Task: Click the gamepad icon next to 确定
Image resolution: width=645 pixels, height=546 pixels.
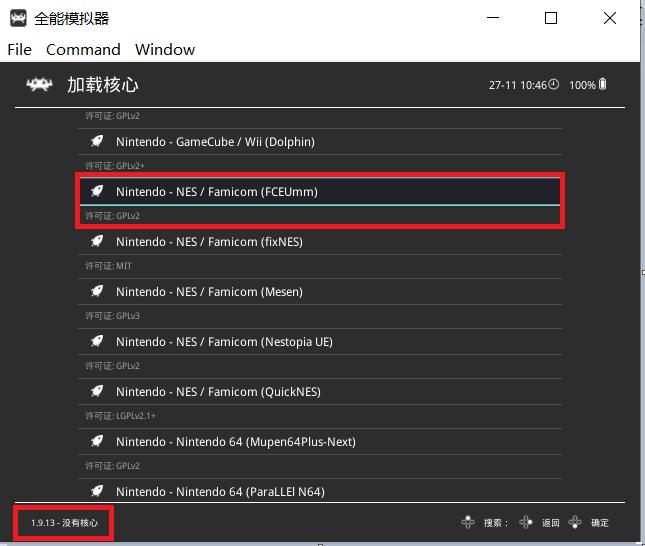Action: click(x=575, y=522)
